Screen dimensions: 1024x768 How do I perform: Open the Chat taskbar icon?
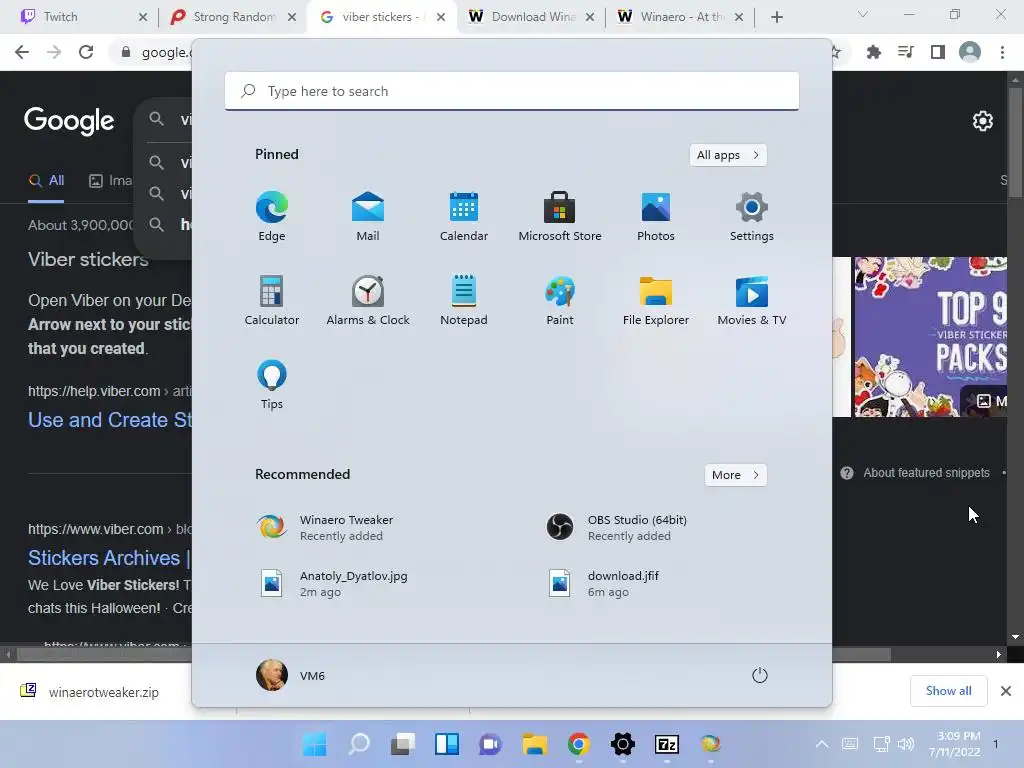tap(490, 744)
